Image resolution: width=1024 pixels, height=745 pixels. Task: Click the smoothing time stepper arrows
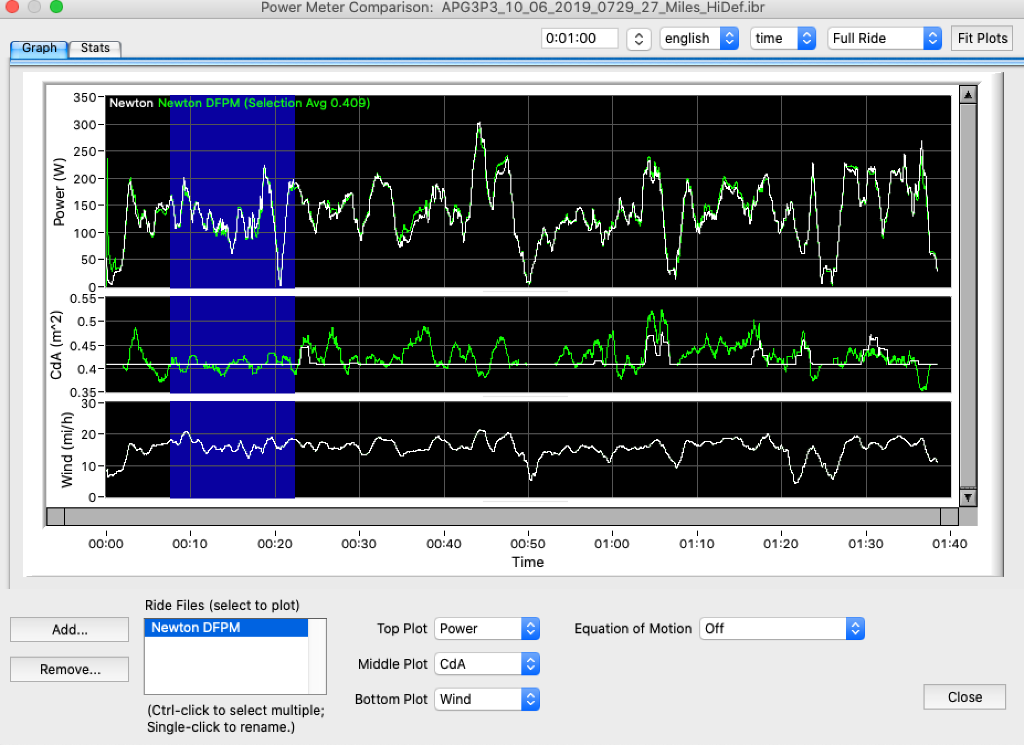[638, 38]
